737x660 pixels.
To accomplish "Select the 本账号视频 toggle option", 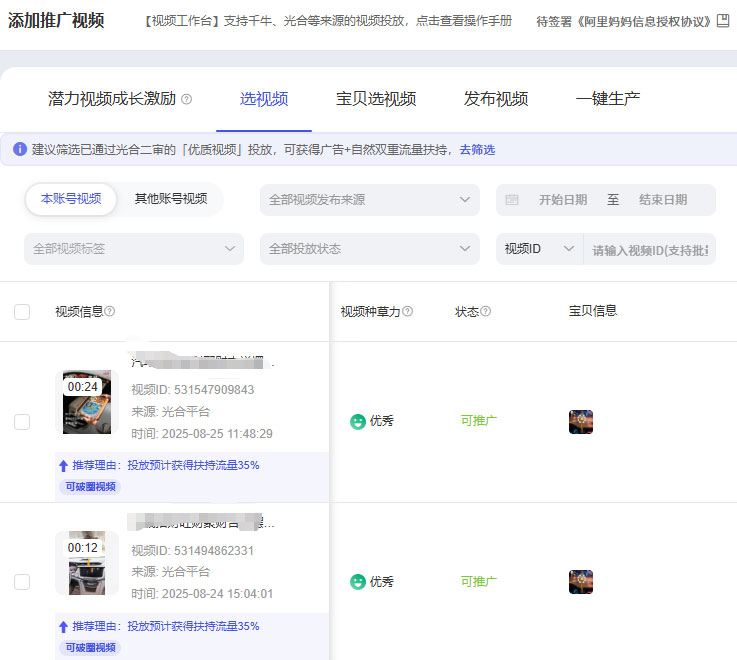I will 71,199.
